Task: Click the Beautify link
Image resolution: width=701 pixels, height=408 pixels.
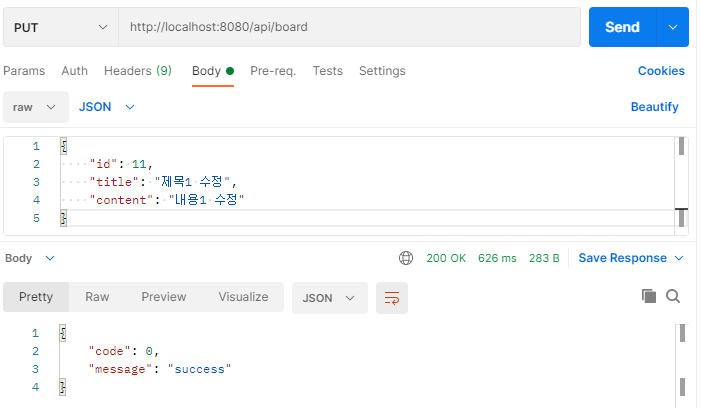Action: [655, 107]
